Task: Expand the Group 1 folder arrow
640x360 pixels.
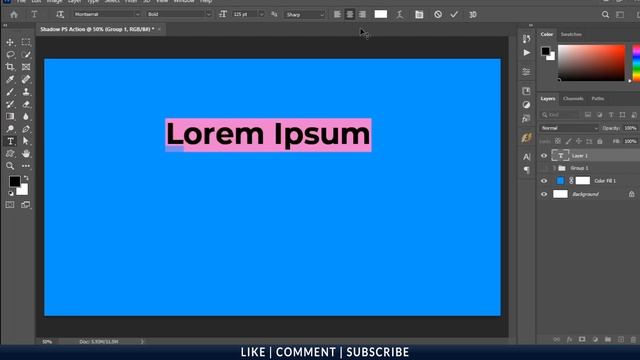Action: (554, 168)
